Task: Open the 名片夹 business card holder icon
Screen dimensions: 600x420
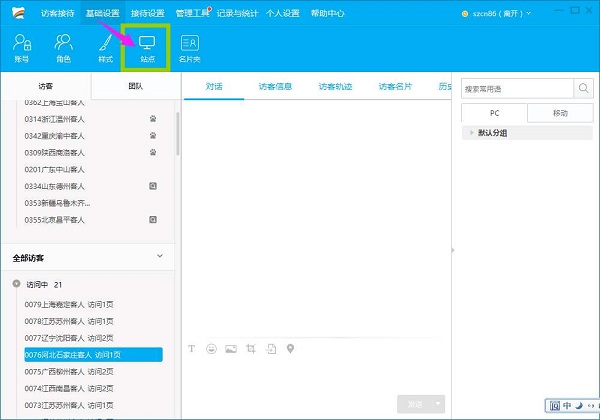Action: pos(189,48)
